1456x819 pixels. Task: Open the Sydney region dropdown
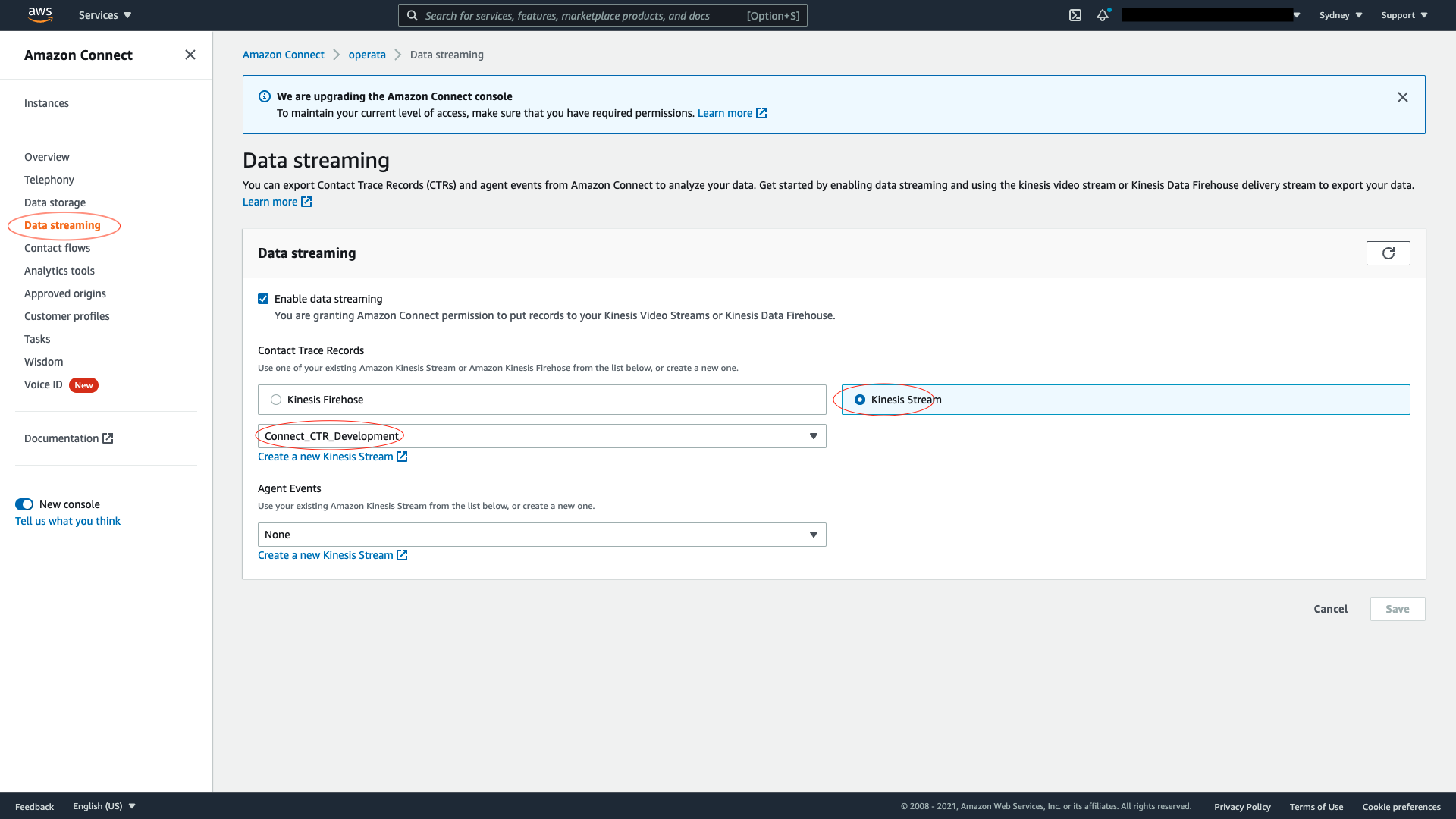pos(1340,15)
